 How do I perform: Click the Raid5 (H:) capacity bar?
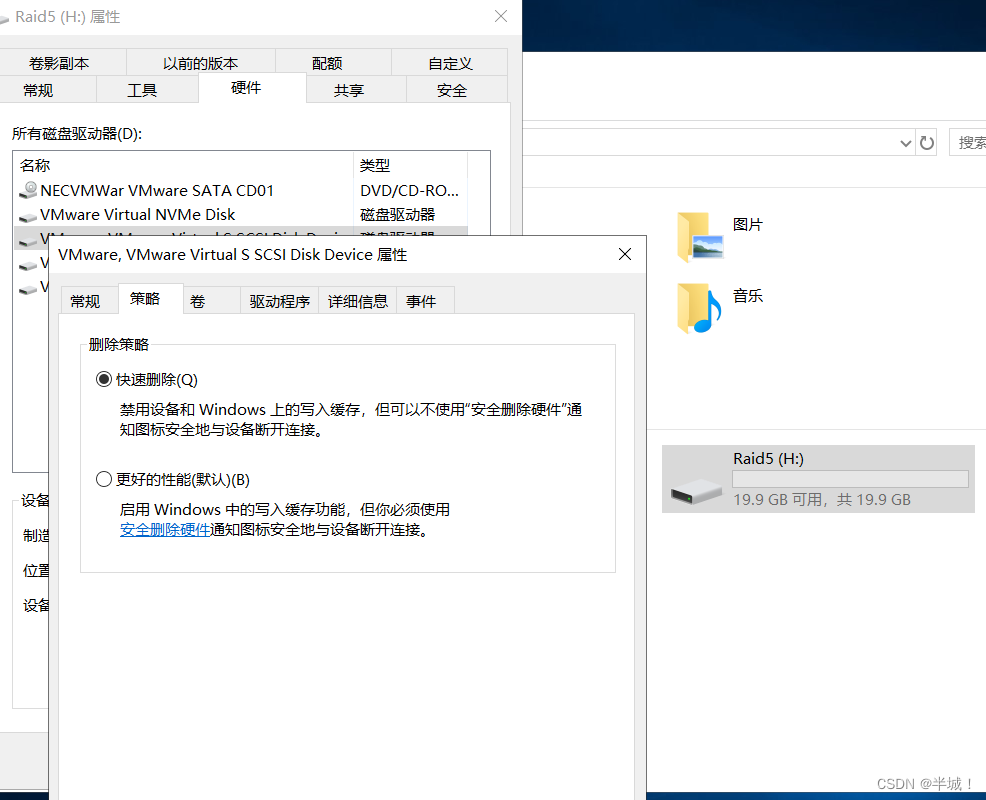pyautogui.click(x=850, y=478)
